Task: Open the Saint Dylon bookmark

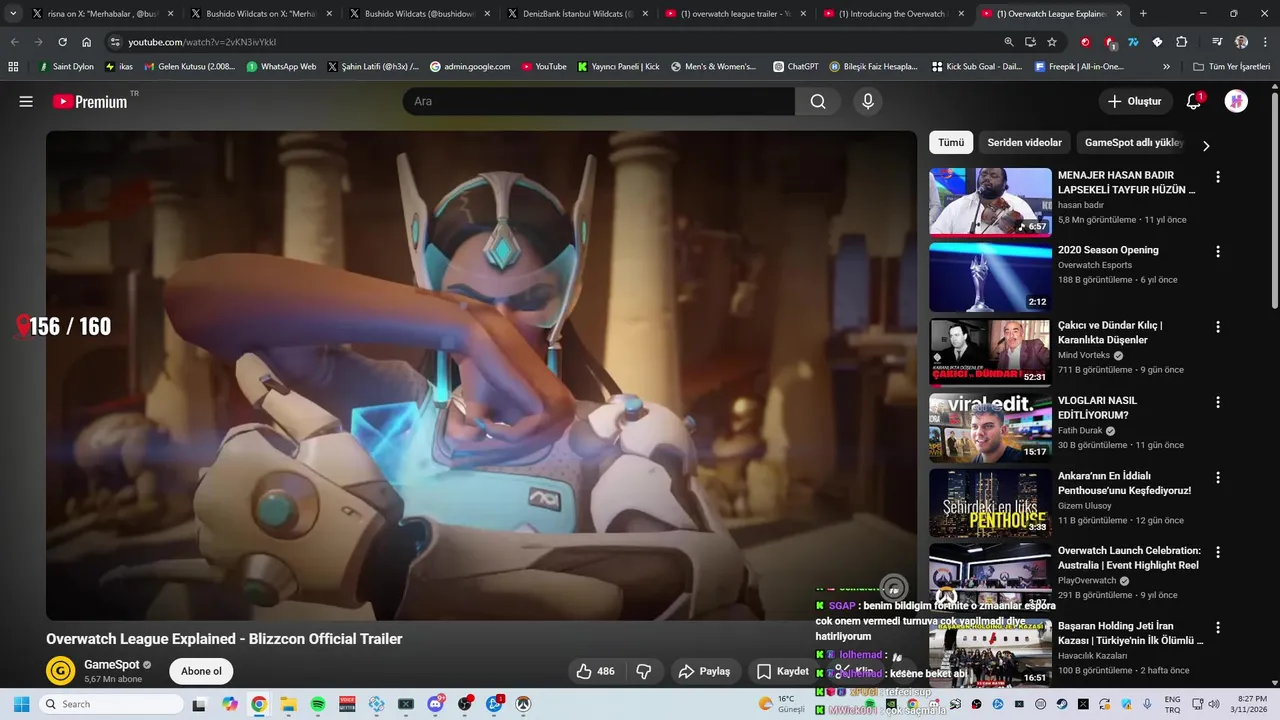Action: pos(66,67)
